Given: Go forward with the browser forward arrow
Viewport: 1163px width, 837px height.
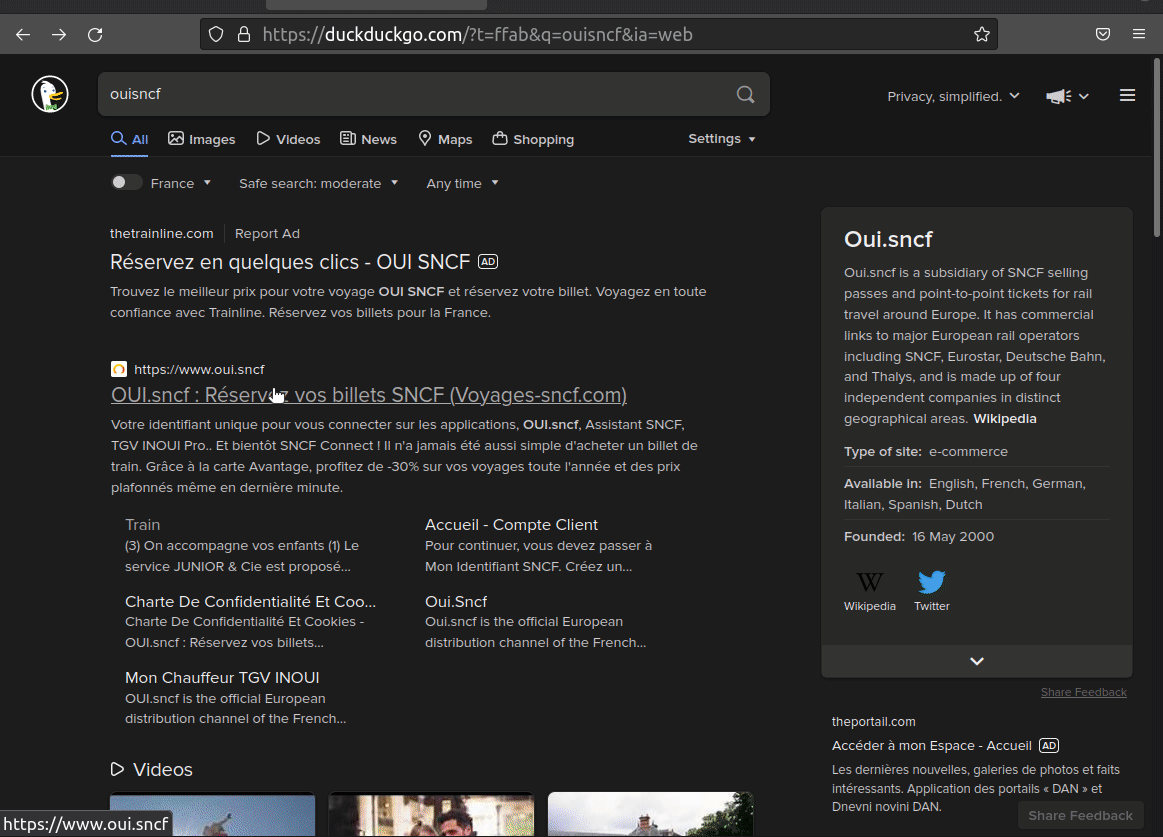Looking at the screenshot, I should [59, 34].
